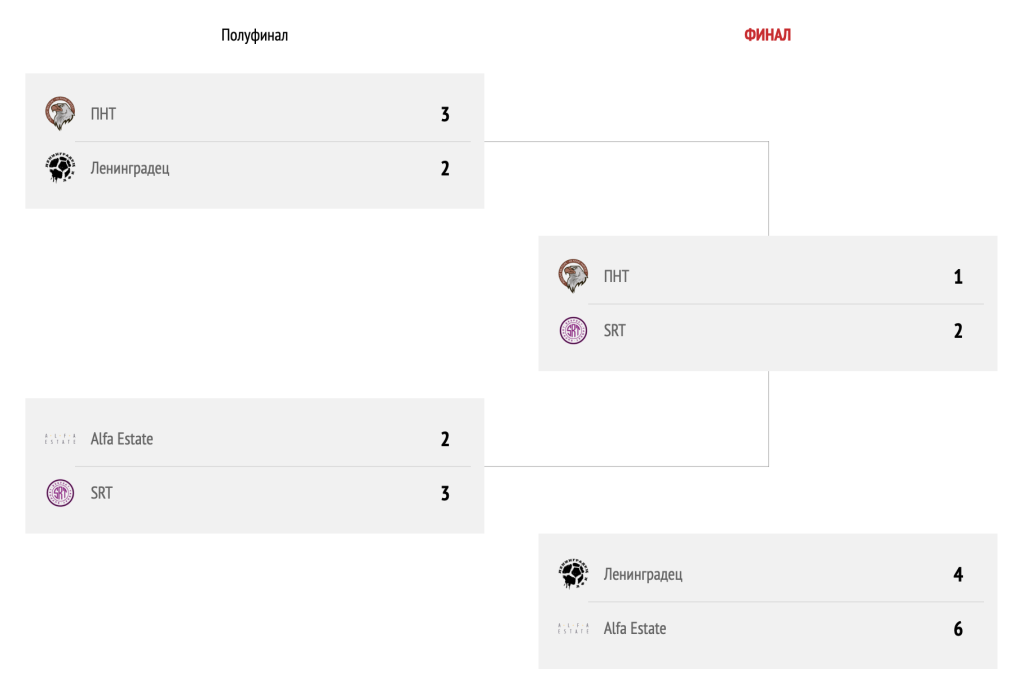The height and width of the screenshot is (678, 1024).
Task: Open the Alfa Estate team name in the semifinal
Action: coord(122,439)
